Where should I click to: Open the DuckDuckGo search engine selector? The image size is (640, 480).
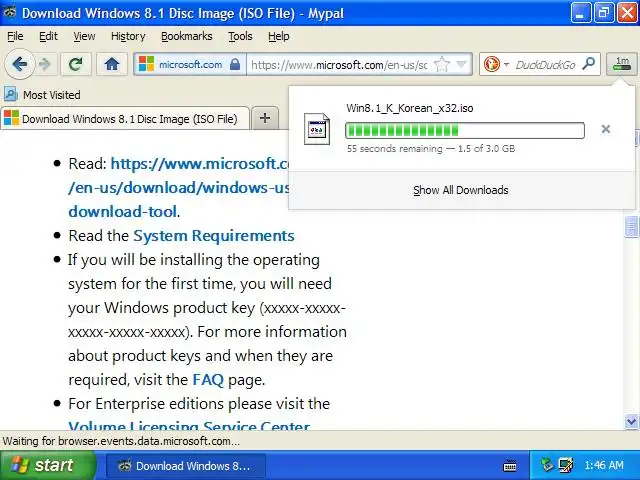496,64
